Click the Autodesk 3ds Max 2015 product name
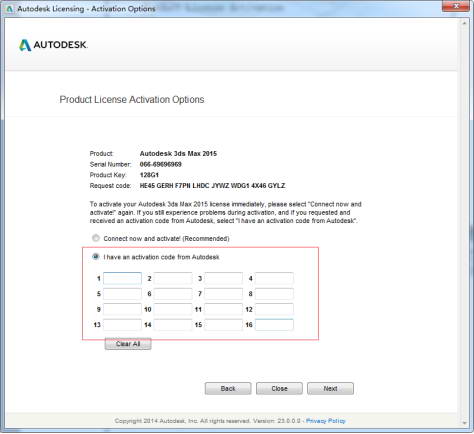Image resolution: width=474 pixels, height=434 pixels. [178, 154]
